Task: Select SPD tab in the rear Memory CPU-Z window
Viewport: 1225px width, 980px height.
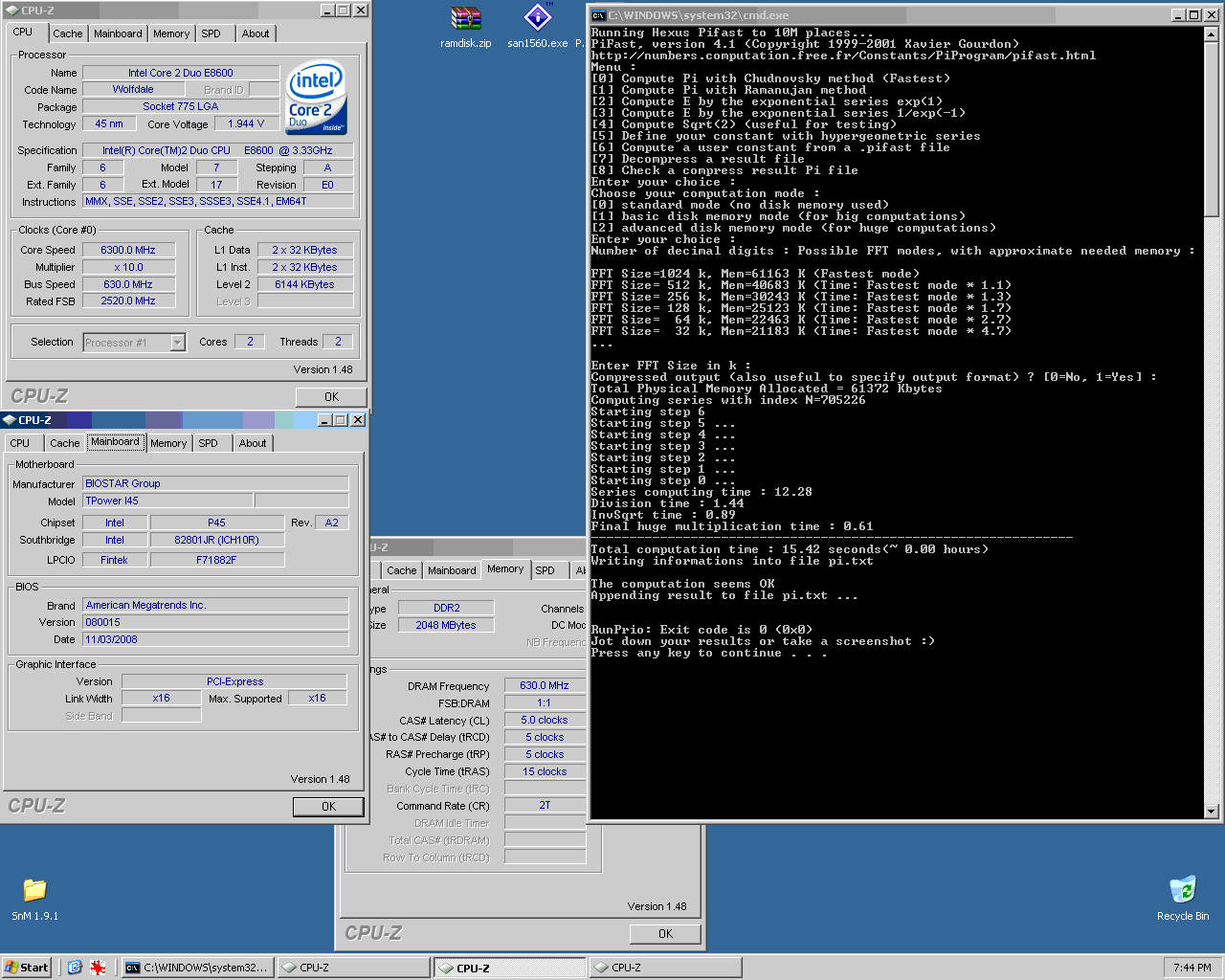Action: click(x=545, y=570)
